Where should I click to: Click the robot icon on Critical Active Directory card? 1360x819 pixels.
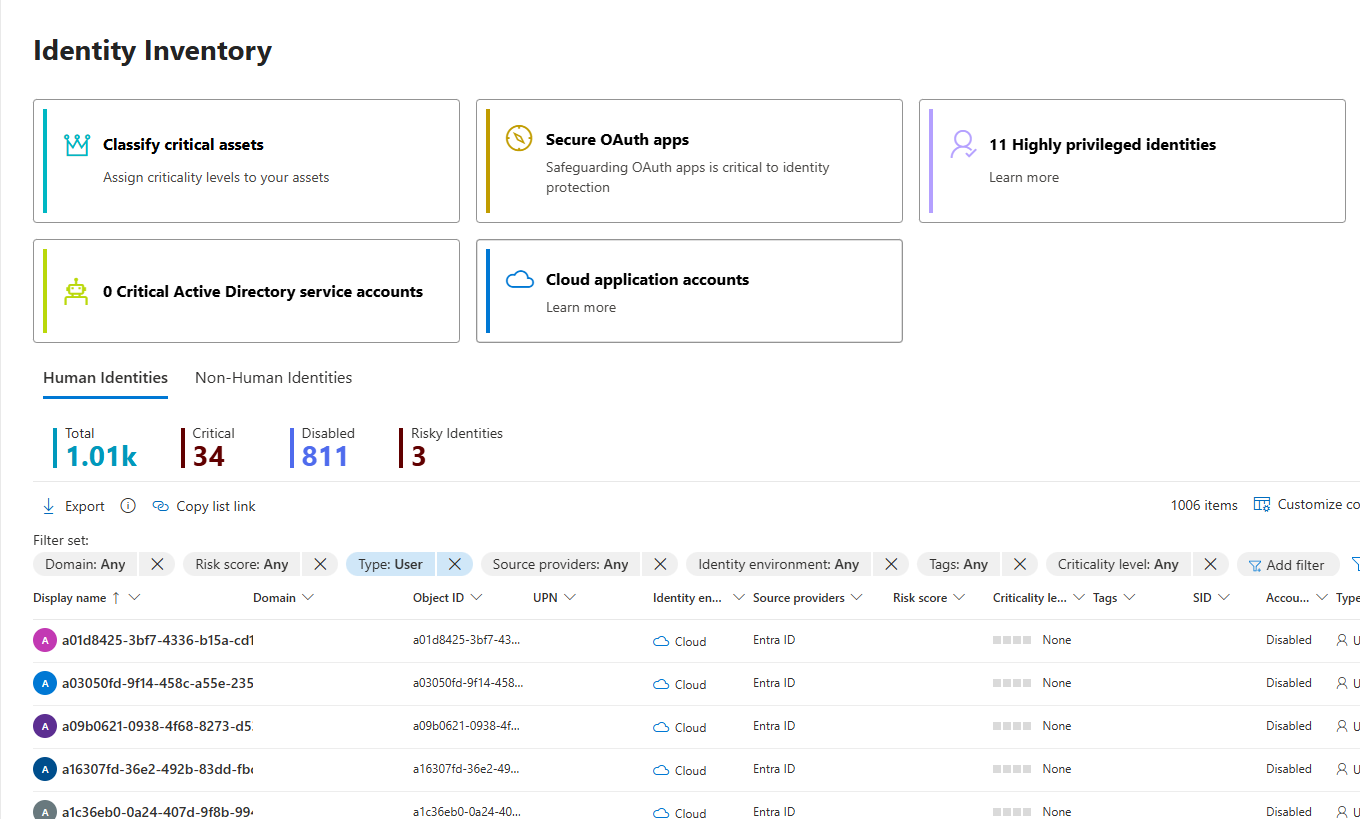[x=78, y=291]
